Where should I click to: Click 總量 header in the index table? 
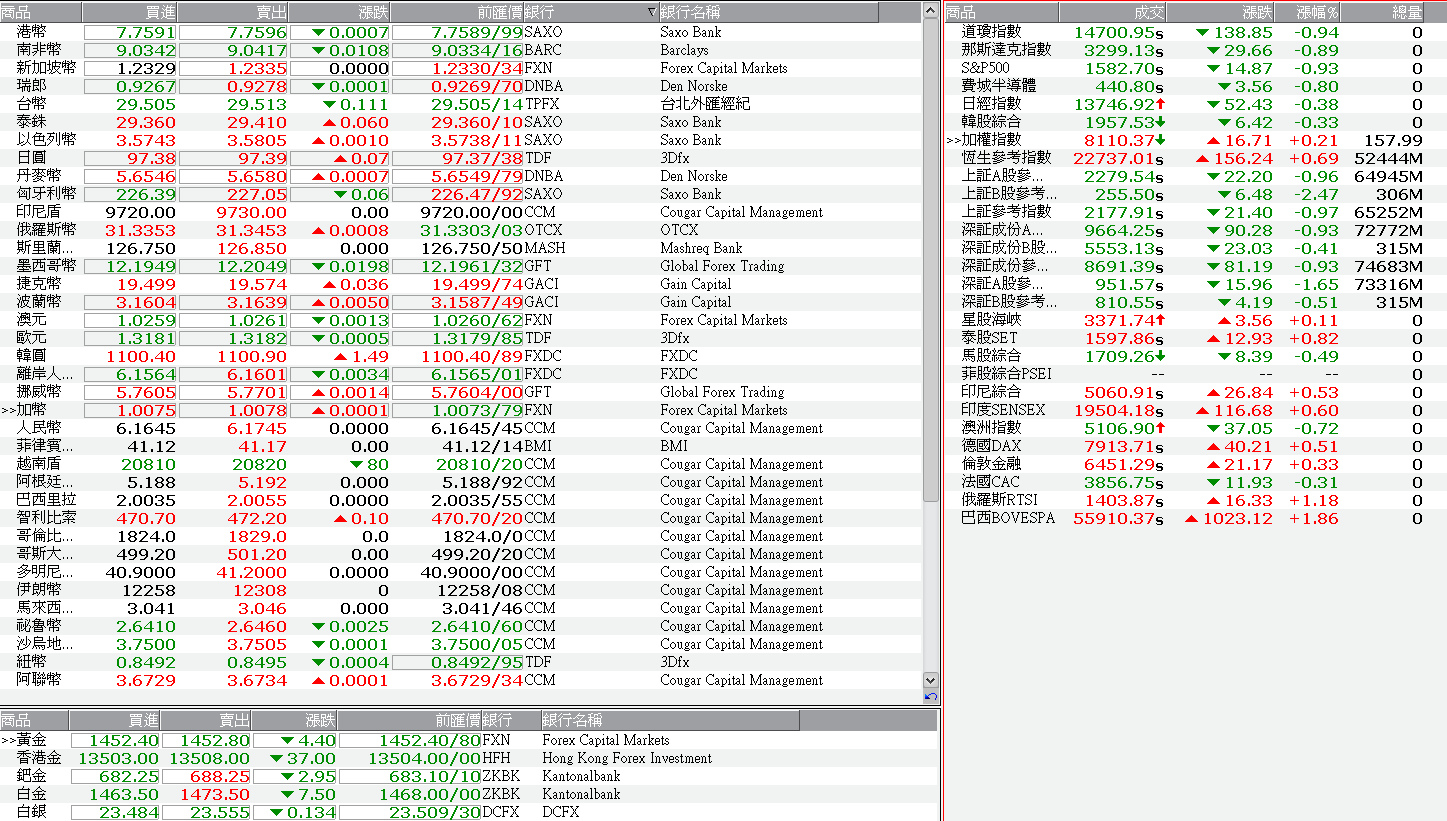coord(1384,13)
